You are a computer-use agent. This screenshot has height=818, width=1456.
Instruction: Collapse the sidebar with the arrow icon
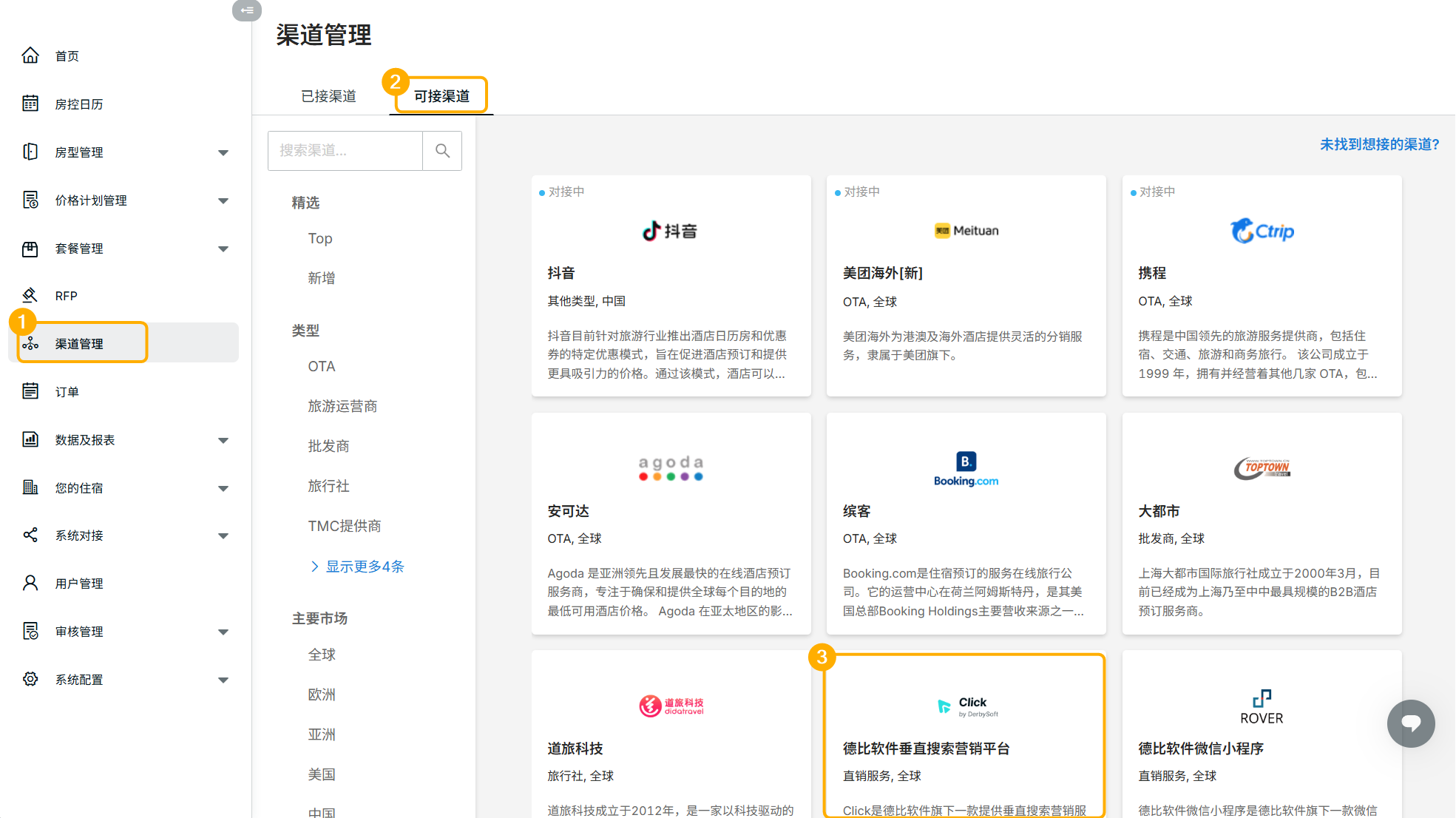[x=247, y=10]
